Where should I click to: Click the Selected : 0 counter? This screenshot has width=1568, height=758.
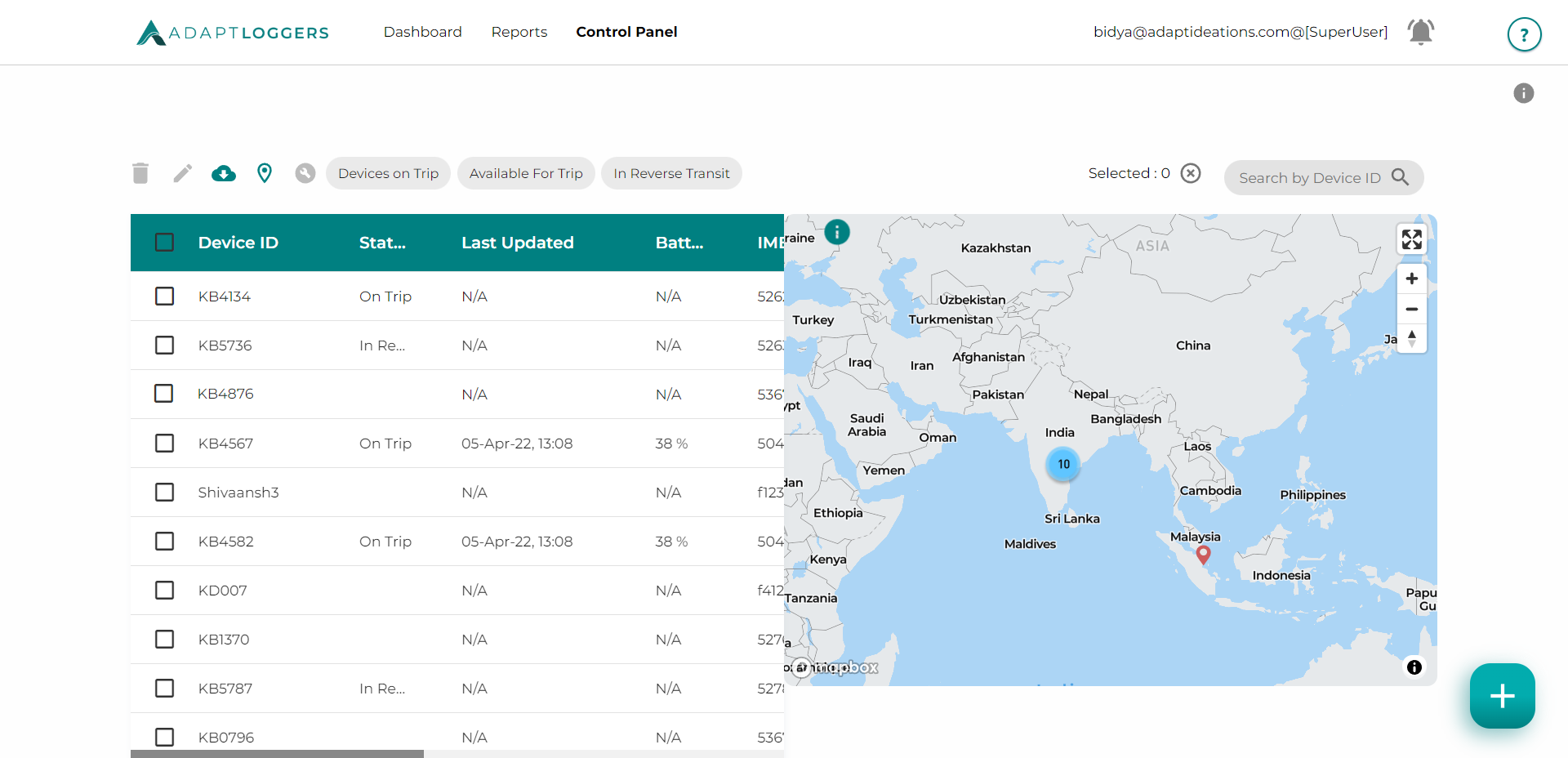tap(1129, 173)
